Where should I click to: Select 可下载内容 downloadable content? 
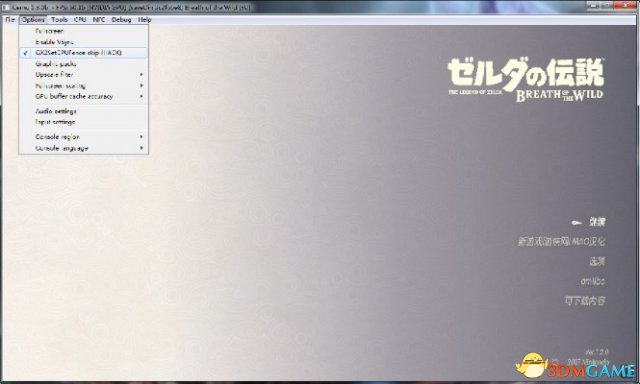click(585, 301)
